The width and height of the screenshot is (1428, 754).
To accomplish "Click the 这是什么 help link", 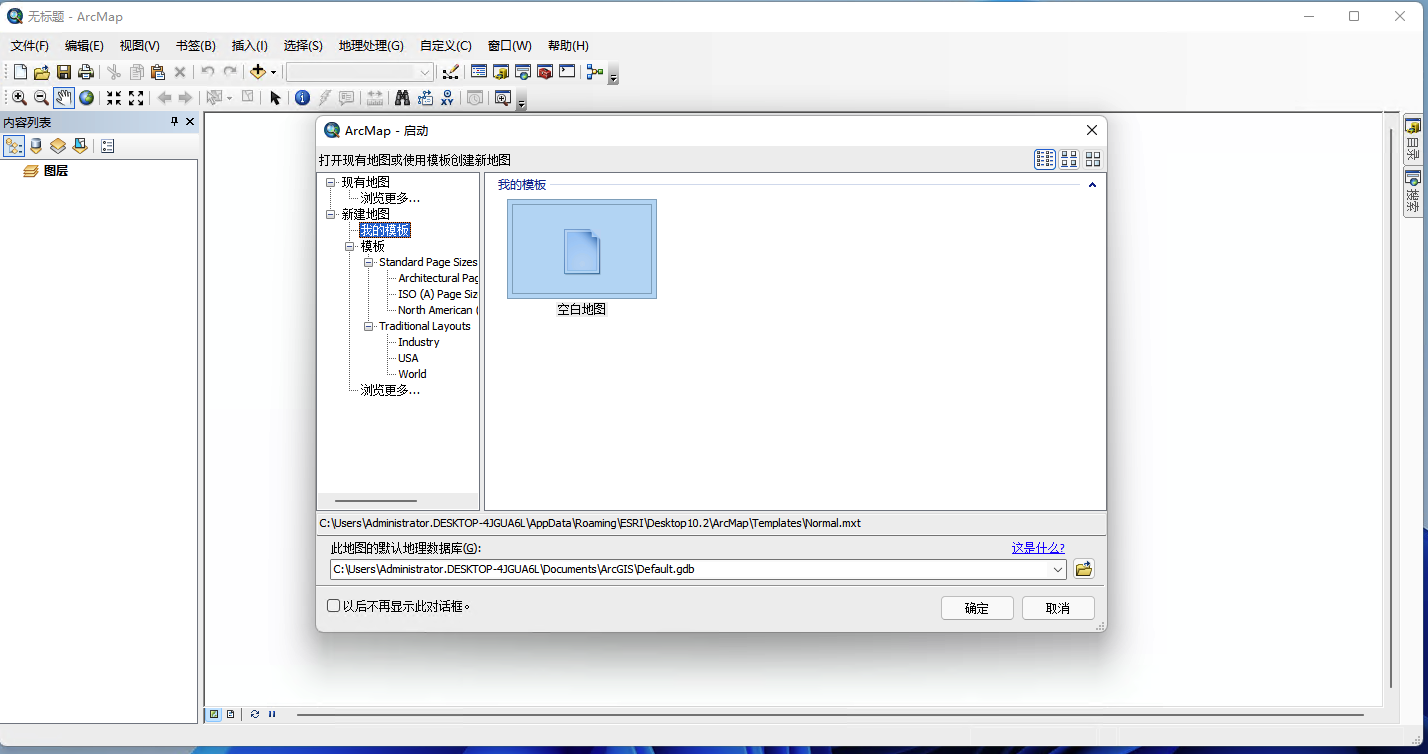I will tap(1037, 547).
